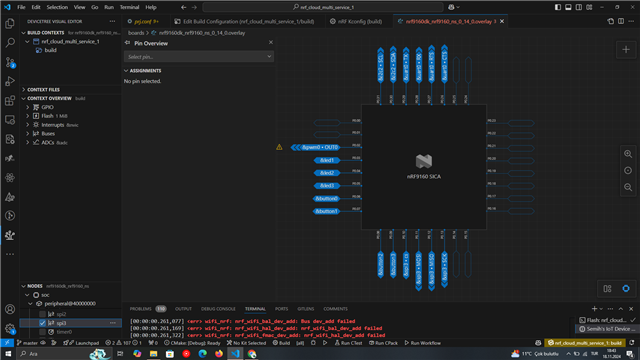This screenshot has width=640, height=360.
Task: Open the File menu
Action: click(21, 7)
